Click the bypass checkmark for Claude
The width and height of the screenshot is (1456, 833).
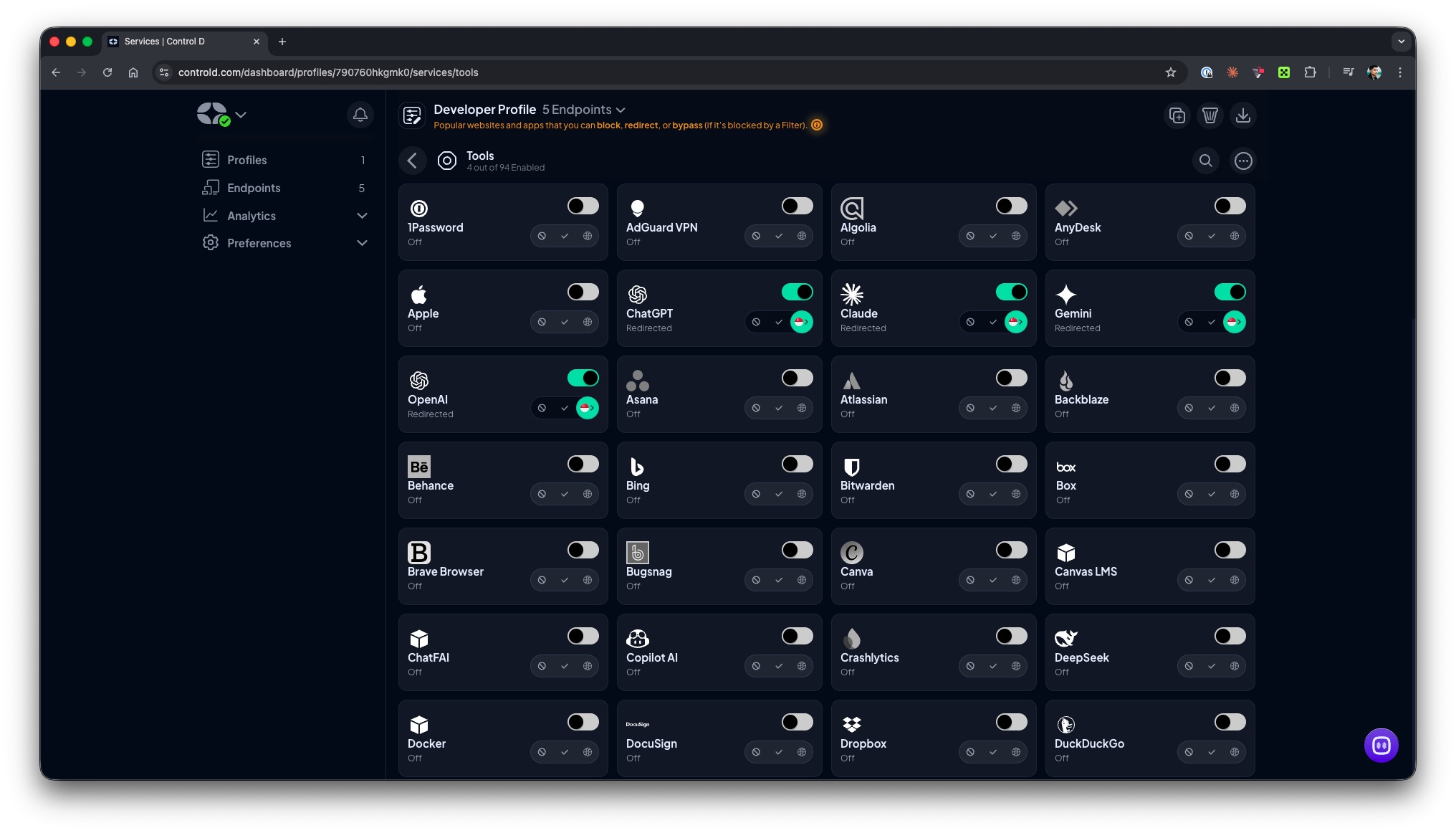(993, 322)
